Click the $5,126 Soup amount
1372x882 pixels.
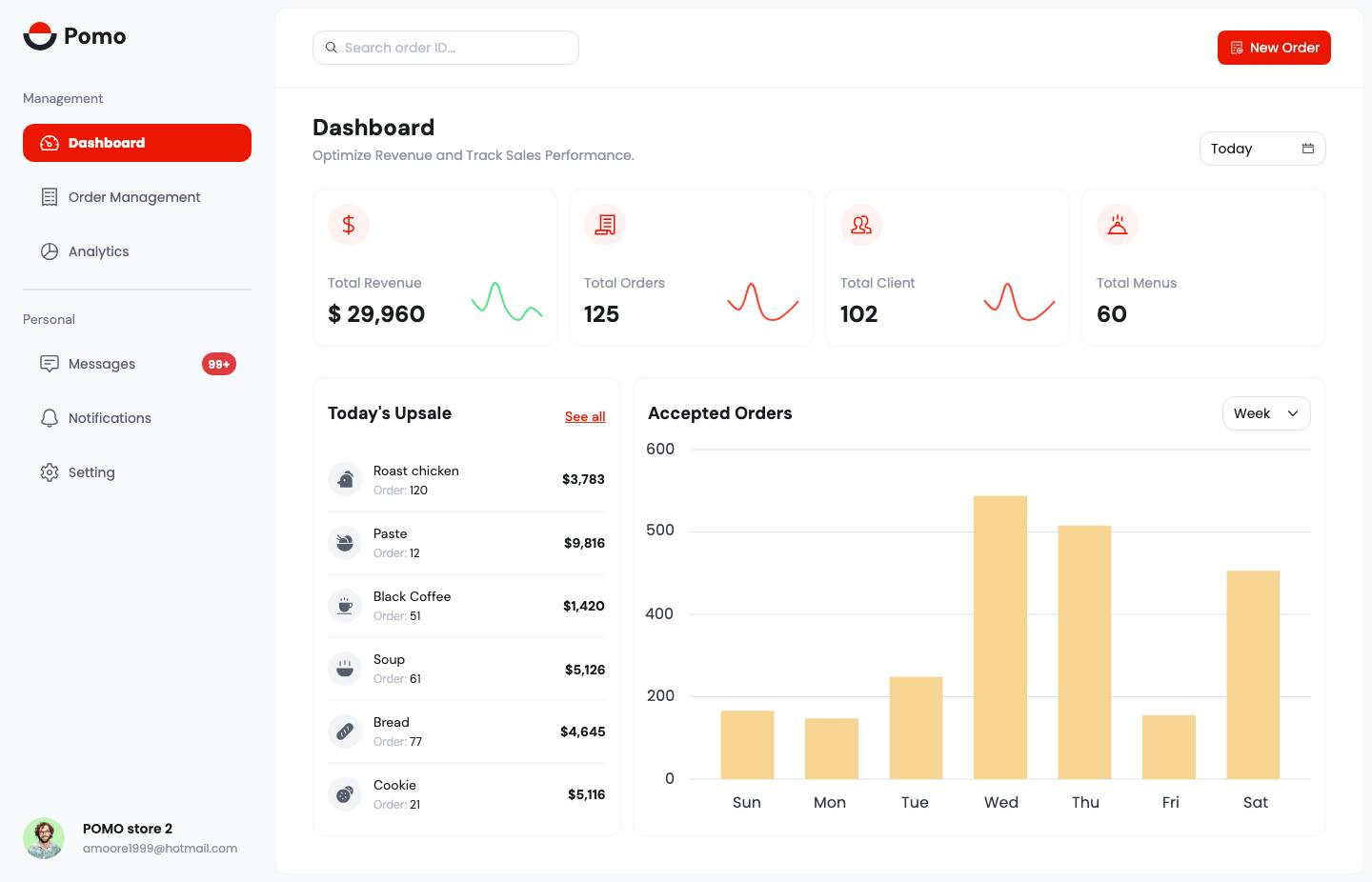585,670
